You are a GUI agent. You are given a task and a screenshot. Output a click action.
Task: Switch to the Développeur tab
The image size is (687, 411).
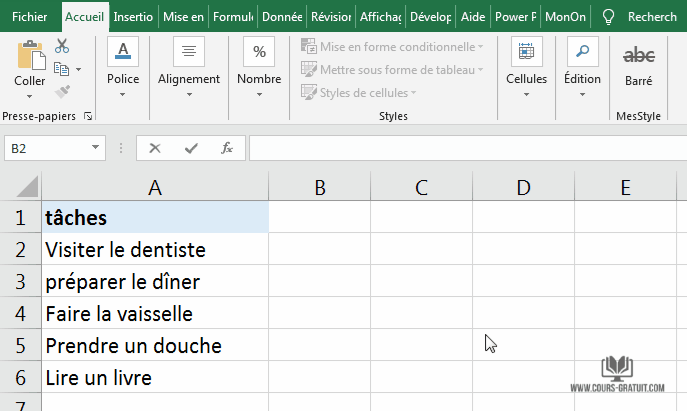coord(431,17)
